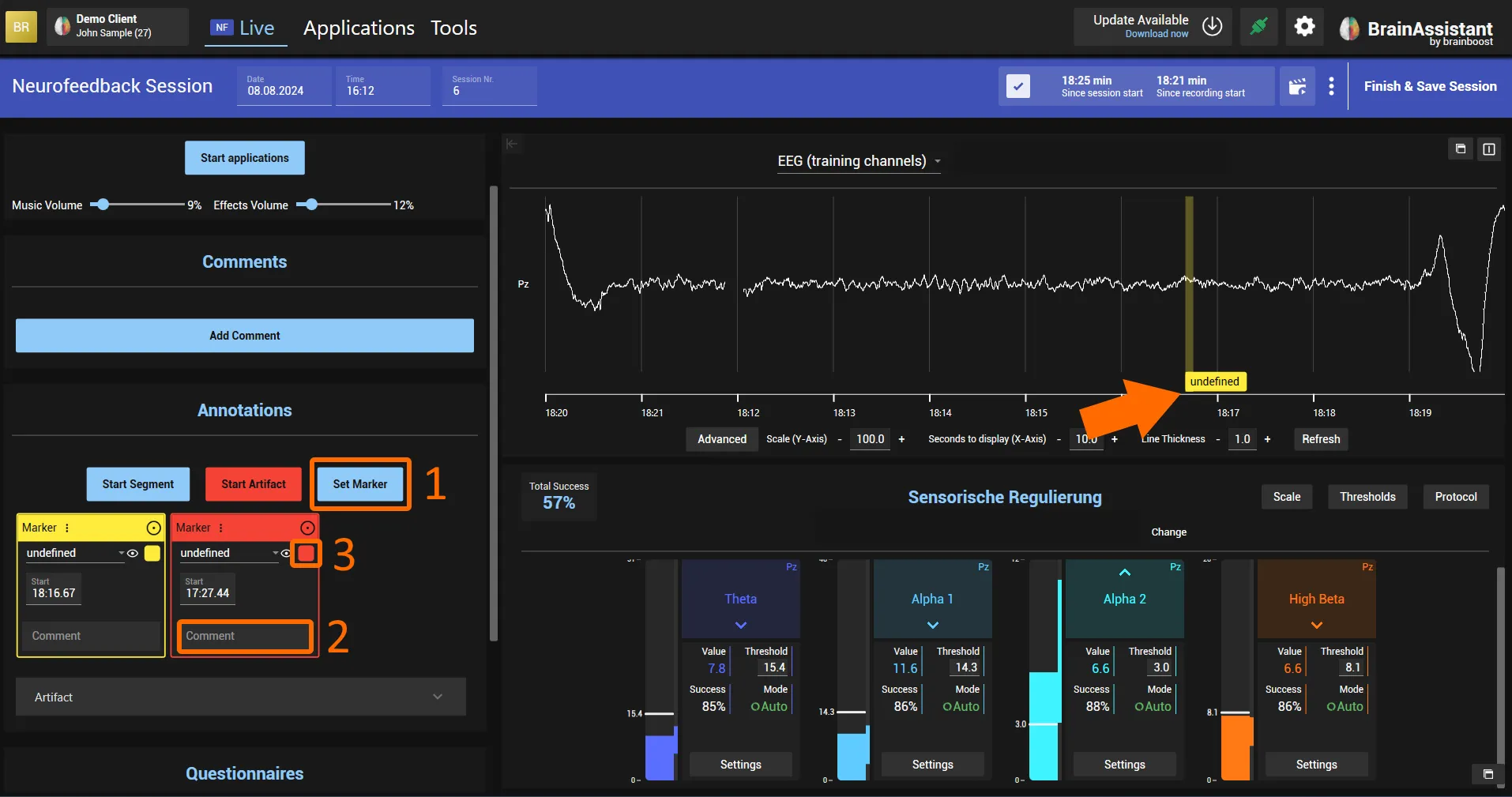Open the Tools menu
The width and height of the screenshot is (1512, 797).
click(453, 28)
